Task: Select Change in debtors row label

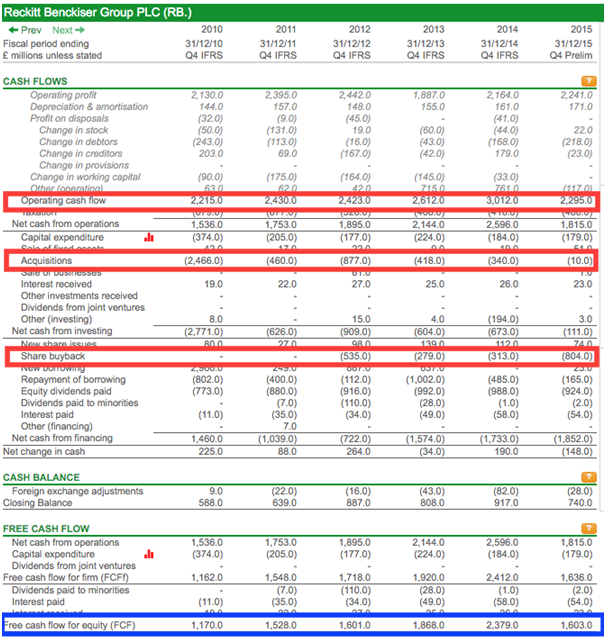Action: pyautogui.click(x=78, y=142)
